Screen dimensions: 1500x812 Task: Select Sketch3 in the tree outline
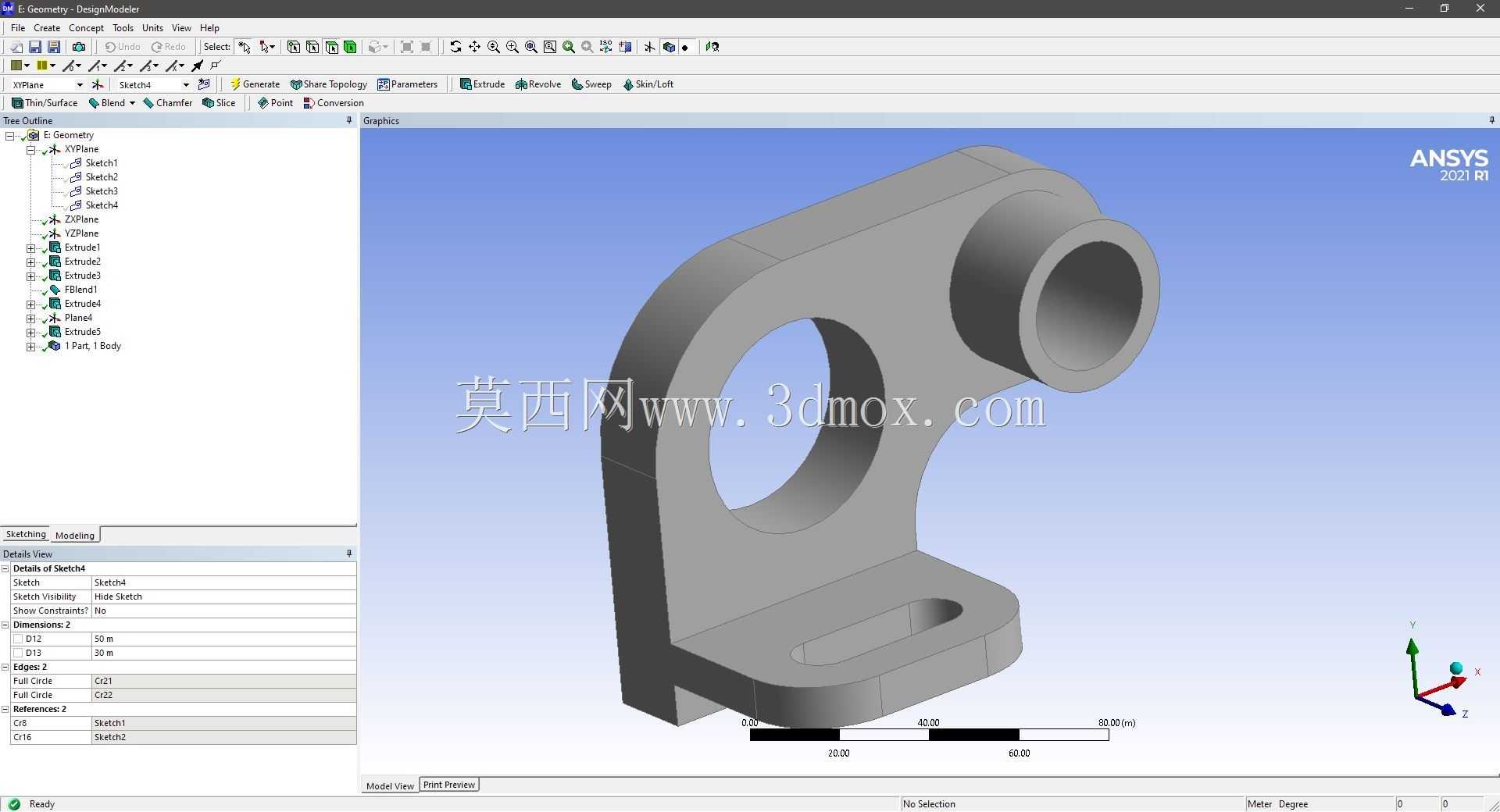[x=102, y=191]
